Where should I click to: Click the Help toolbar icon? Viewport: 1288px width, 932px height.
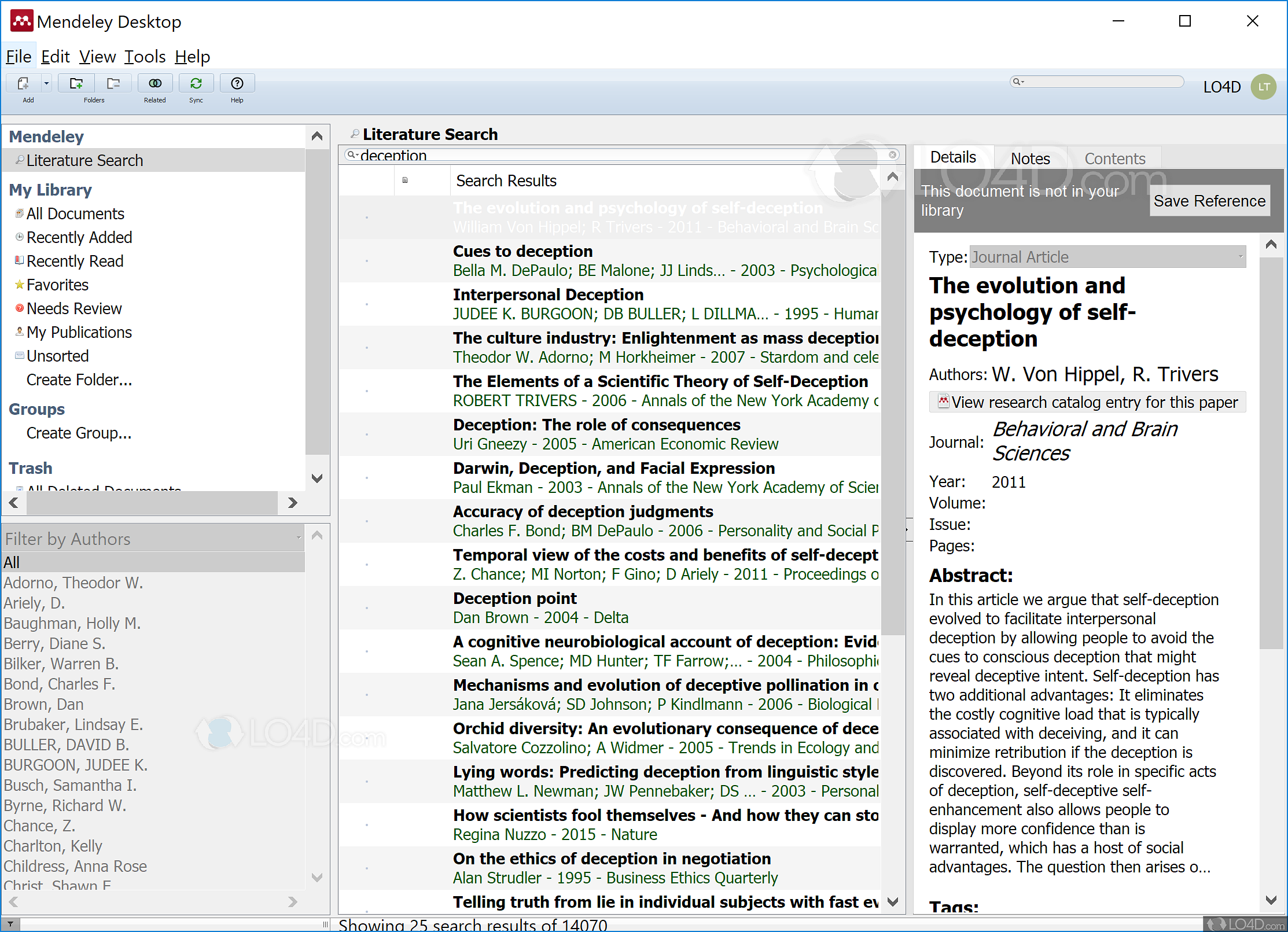click(x=237, y=84)
